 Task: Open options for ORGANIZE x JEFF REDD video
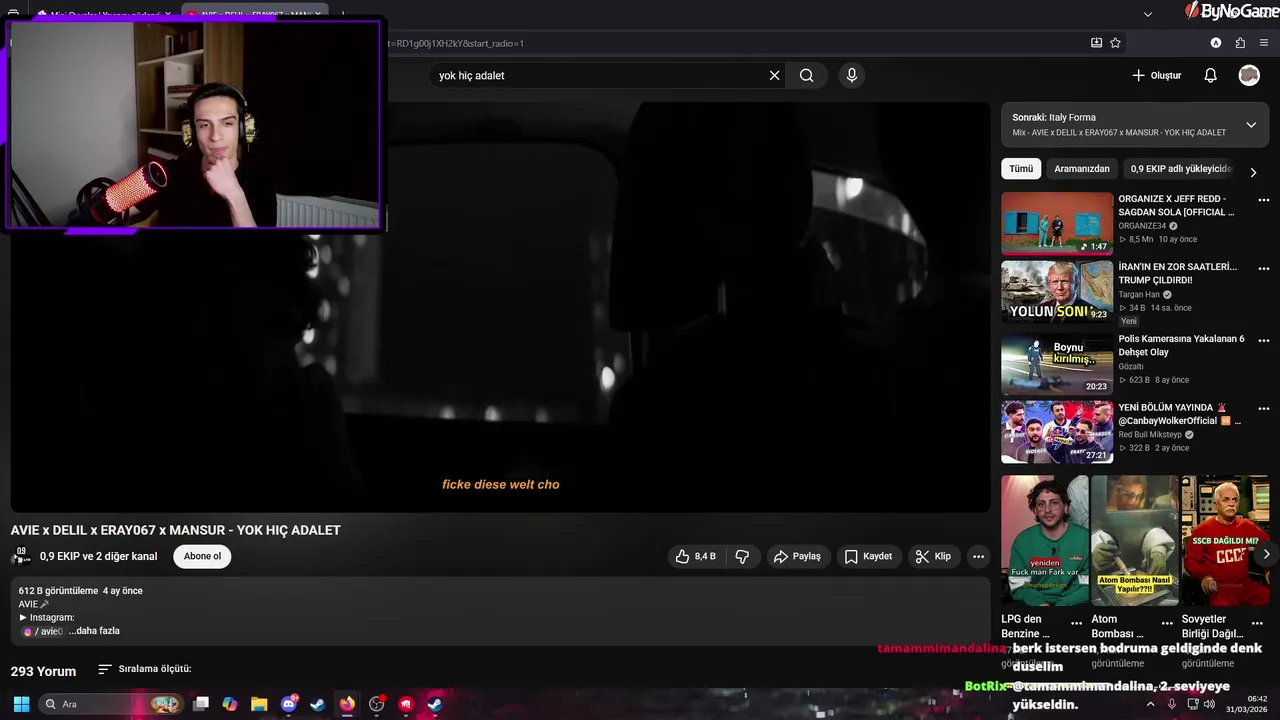(x=1263, y=200)
